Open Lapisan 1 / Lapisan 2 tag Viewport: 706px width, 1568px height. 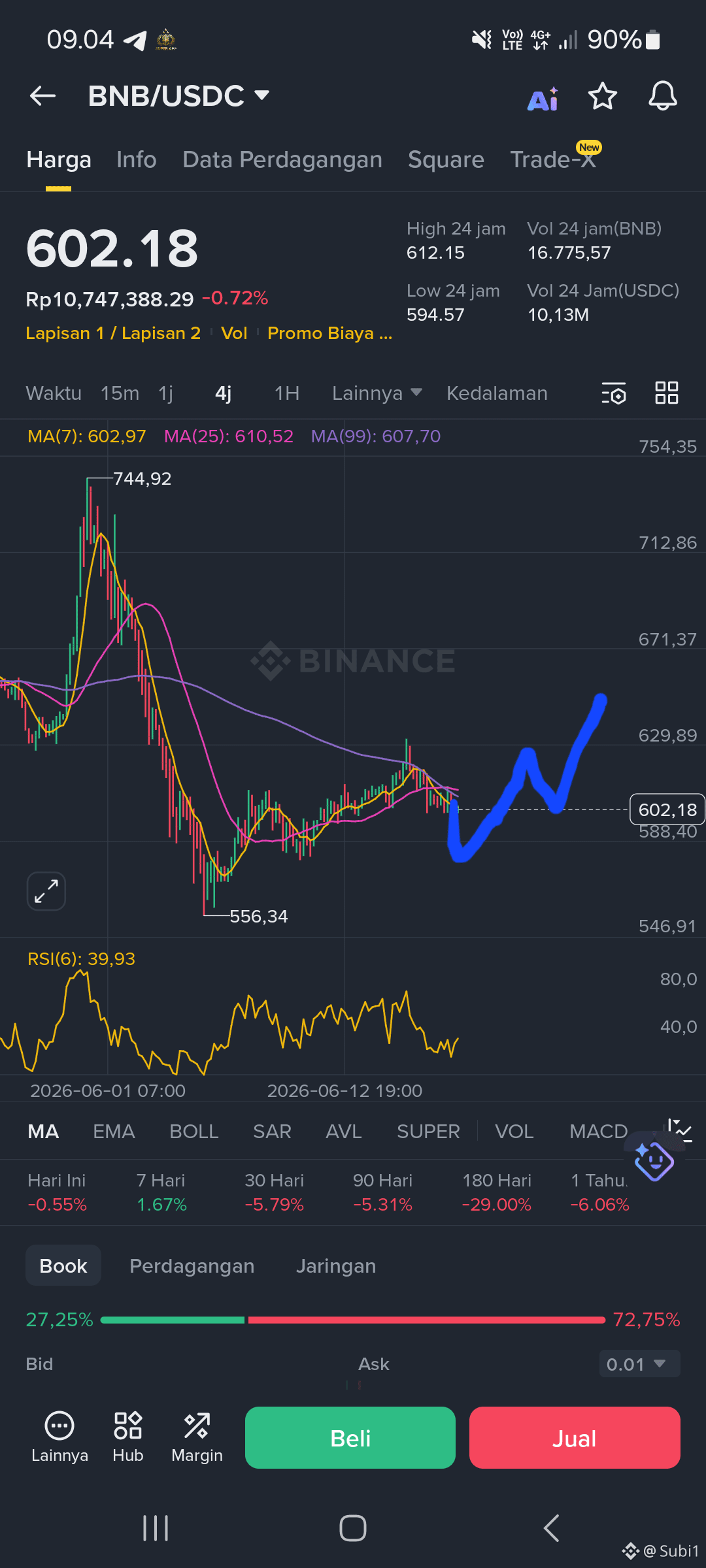(113, 333)
